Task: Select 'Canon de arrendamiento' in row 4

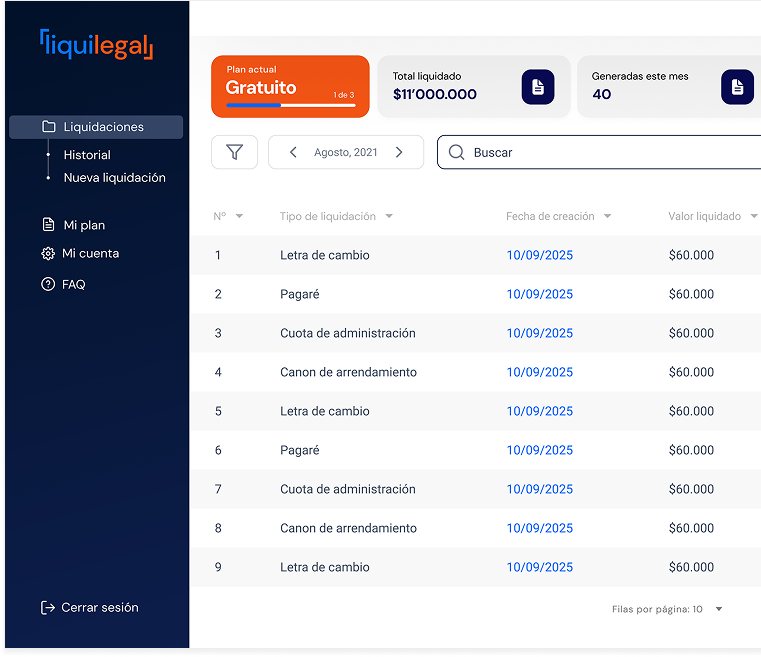Action: pyautogui.click(x=348, y=372)
